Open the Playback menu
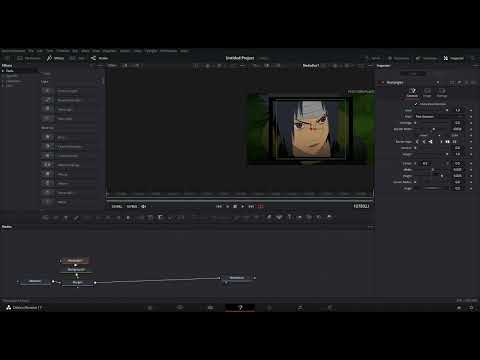Image resolution: width=480 pixels, height=360 pixels. tap(110, 51)
